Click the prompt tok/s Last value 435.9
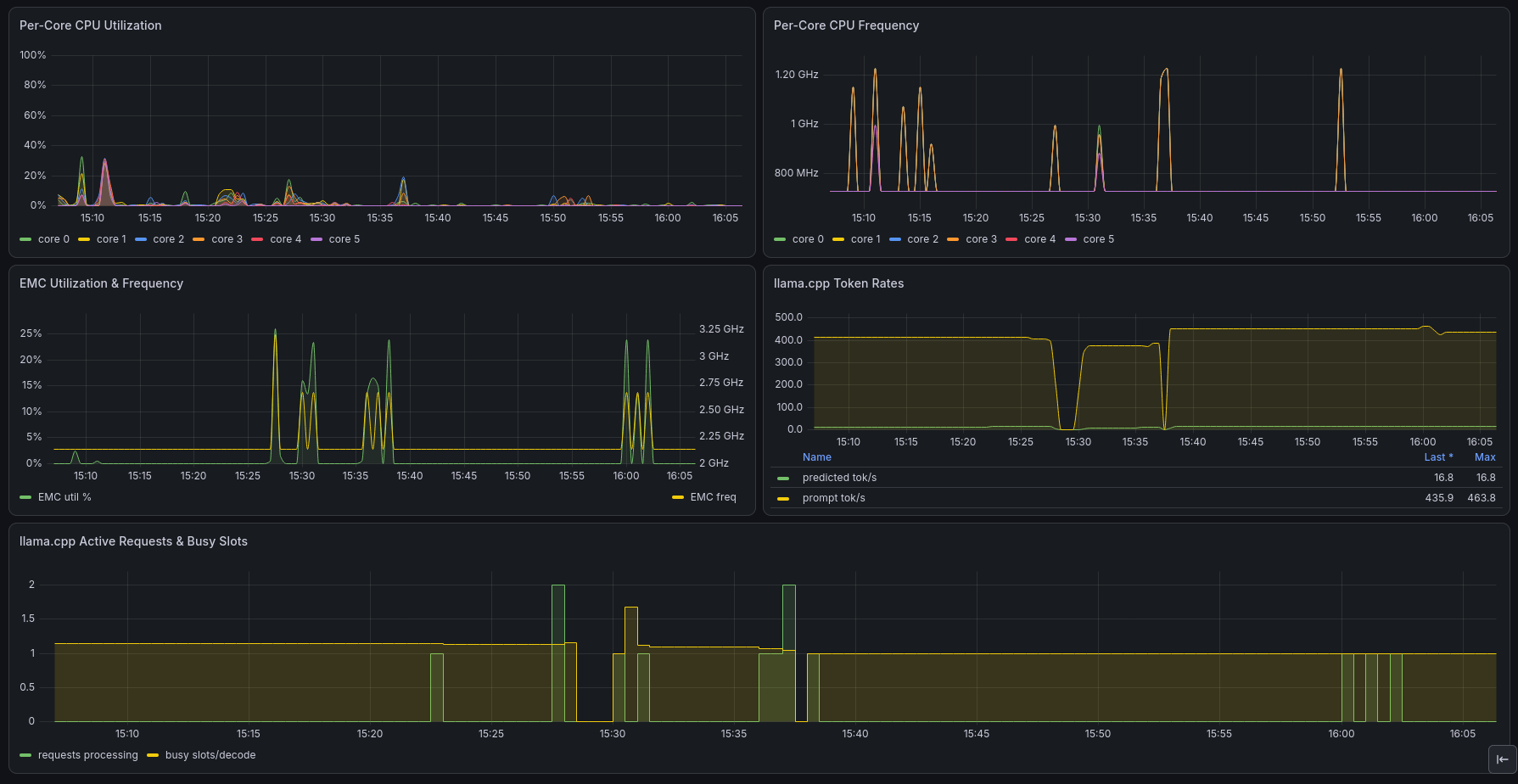This screenshot has width=1518, height=784. click(x=1439, y=498)
